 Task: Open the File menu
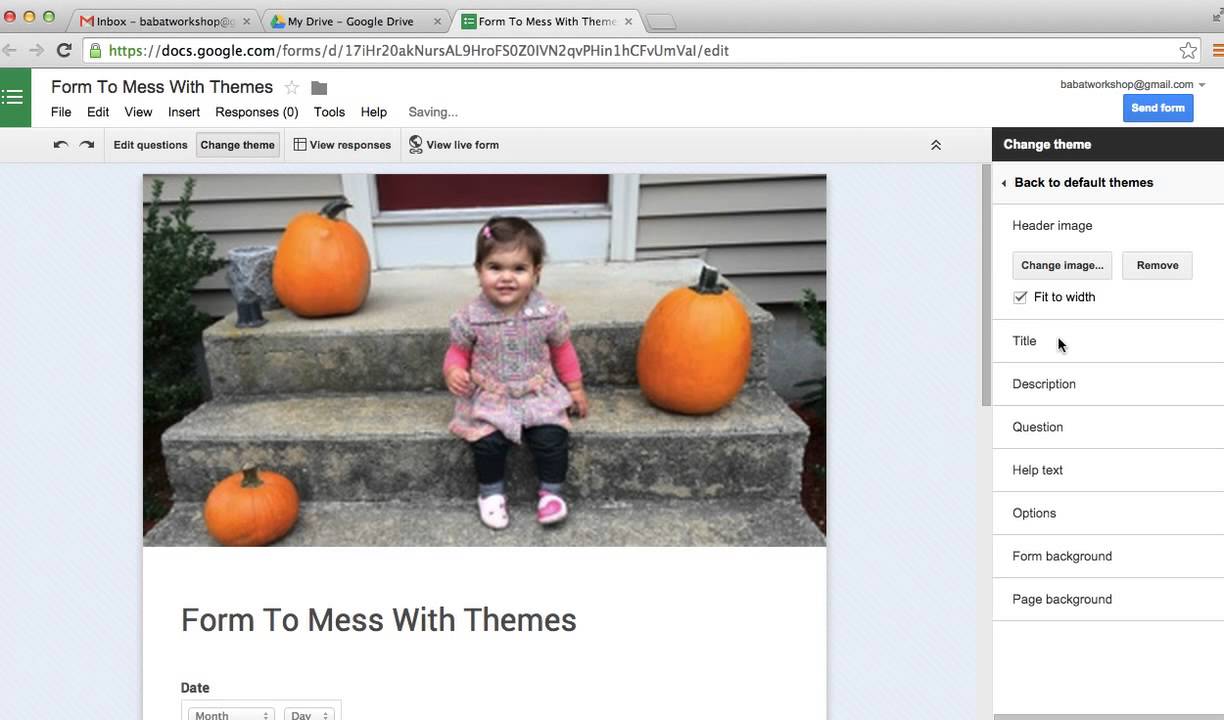click(61, 112)
